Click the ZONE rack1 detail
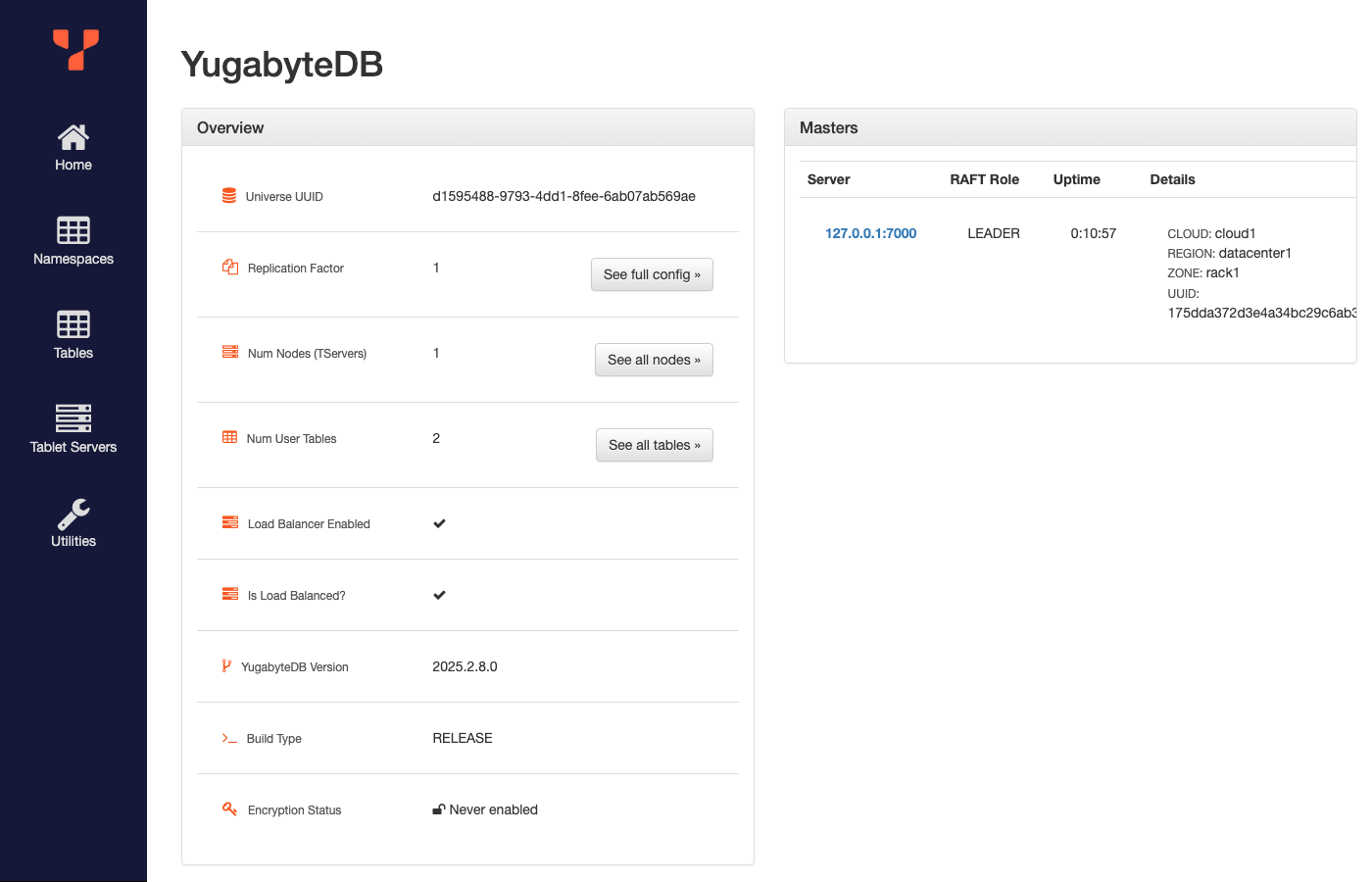Image resolution: width=1372 pixels, height=882 pixels. click(x=1203, y=272)
